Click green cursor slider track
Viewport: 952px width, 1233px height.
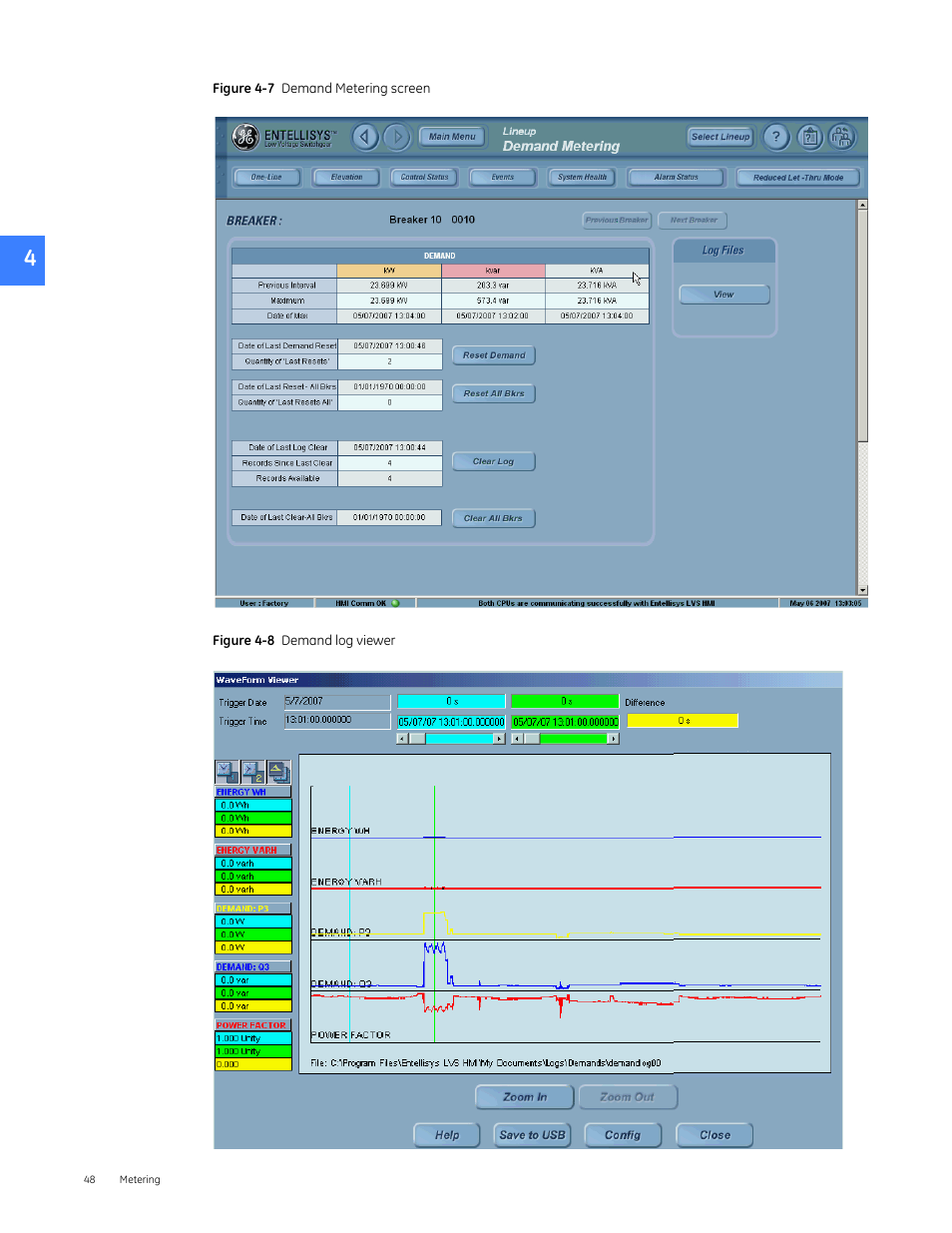tap(566, 739)
